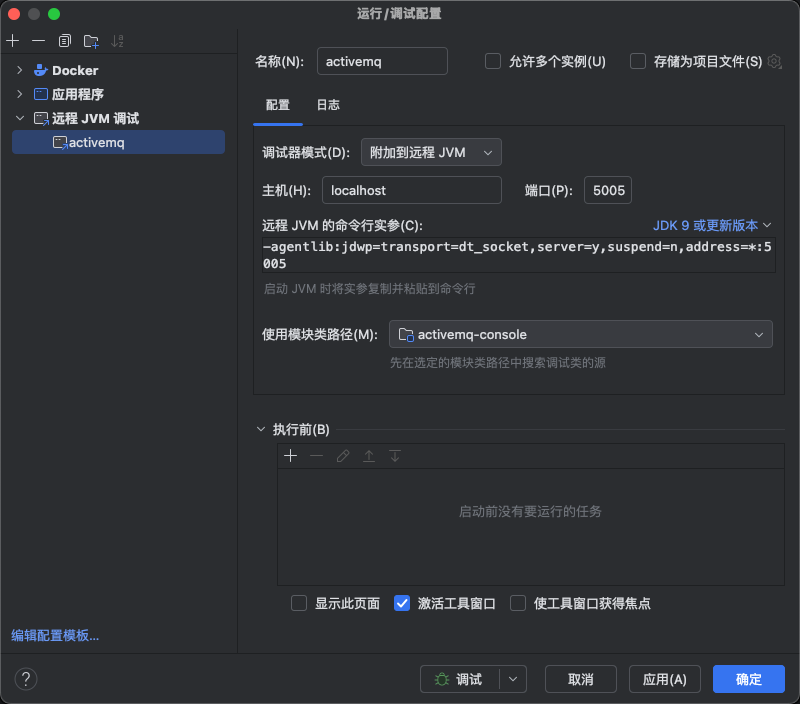Add a task in 执行前 section
Viewport: 800px width, 704px height.
tap(291, 456)
